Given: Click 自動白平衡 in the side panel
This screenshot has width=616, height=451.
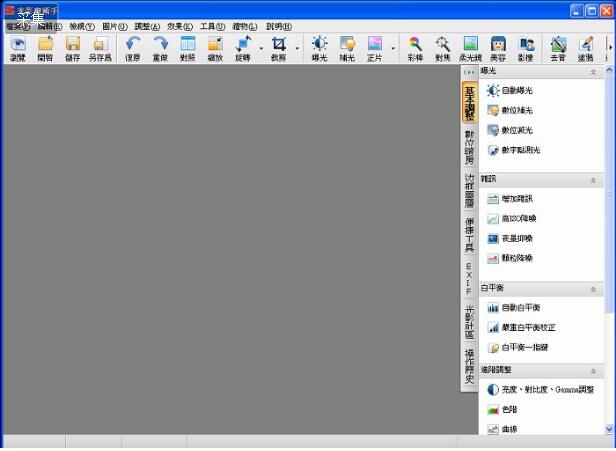Looking at the screenshot, I should [520, 308].
